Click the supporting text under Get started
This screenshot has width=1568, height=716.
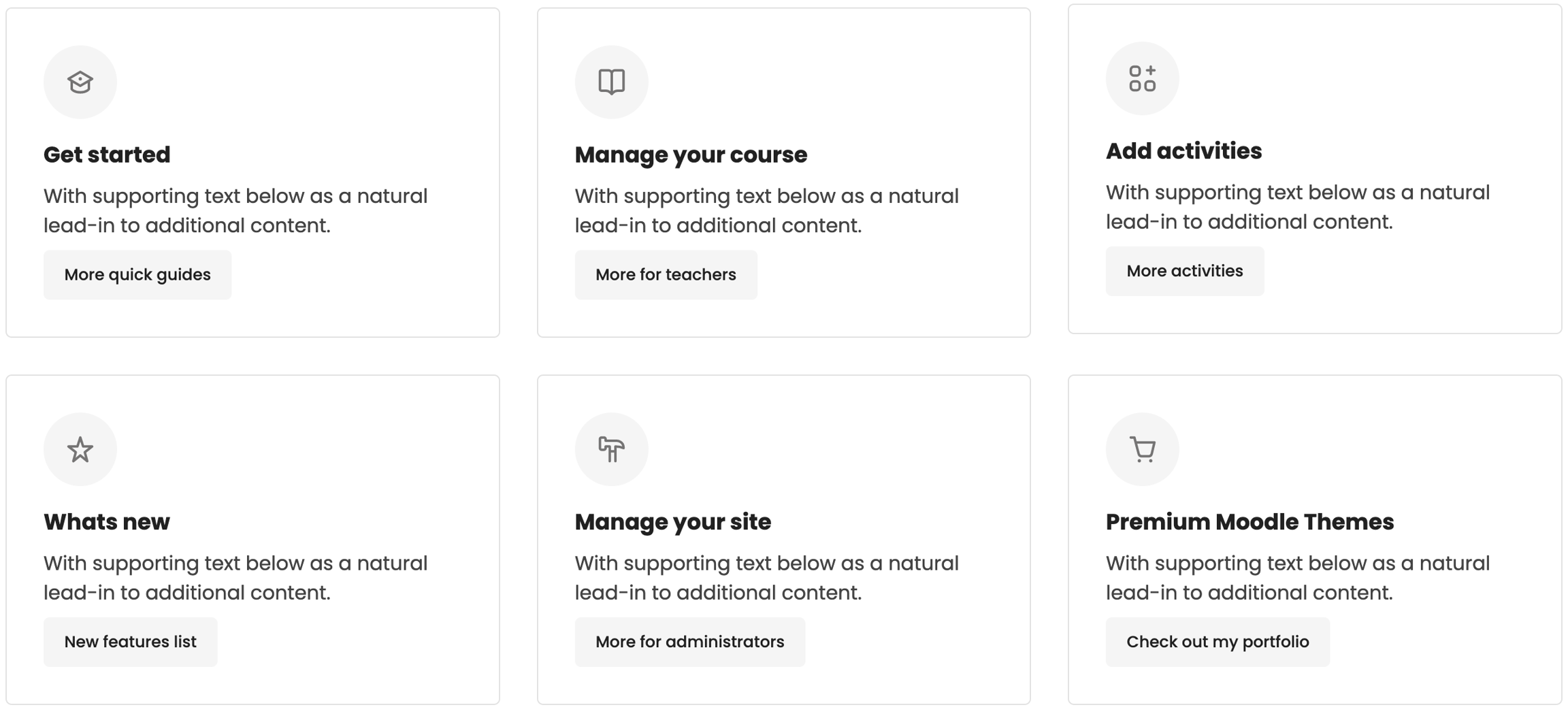point(235,211)
